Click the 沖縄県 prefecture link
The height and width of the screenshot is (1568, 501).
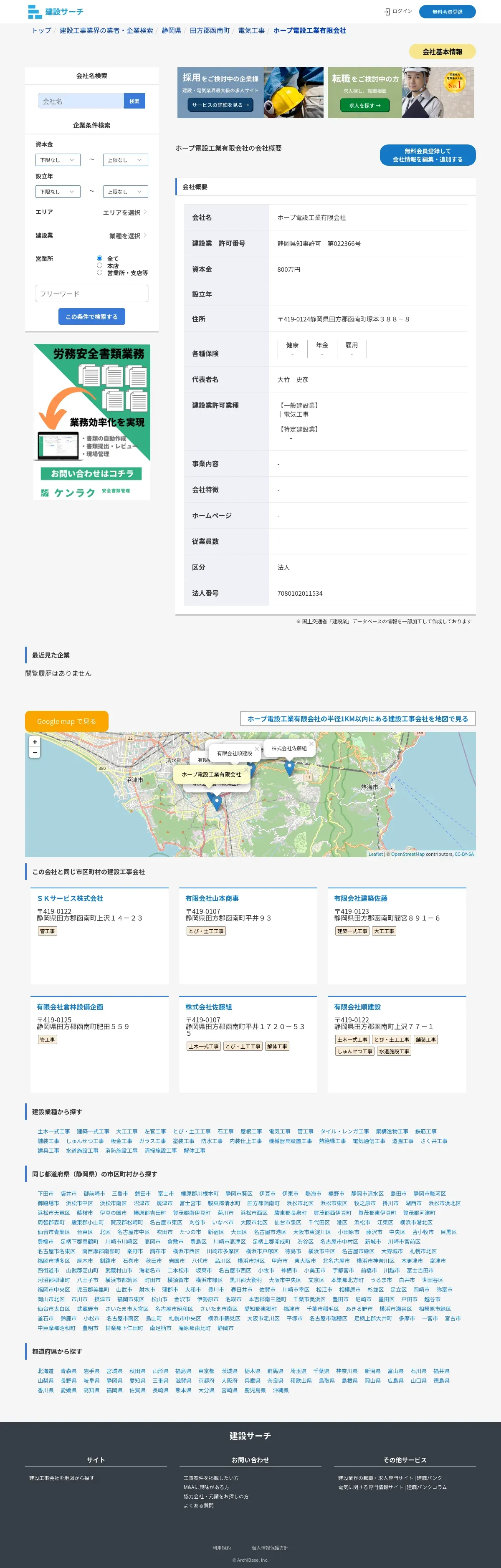tap(281, 1390)
